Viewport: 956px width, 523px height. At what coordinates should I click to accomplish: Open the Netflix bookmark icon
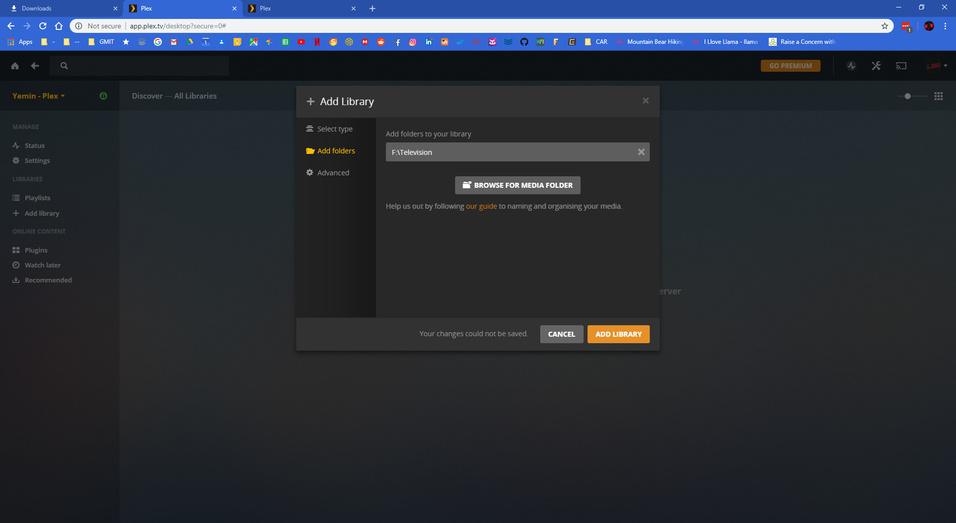pos(317,42)
